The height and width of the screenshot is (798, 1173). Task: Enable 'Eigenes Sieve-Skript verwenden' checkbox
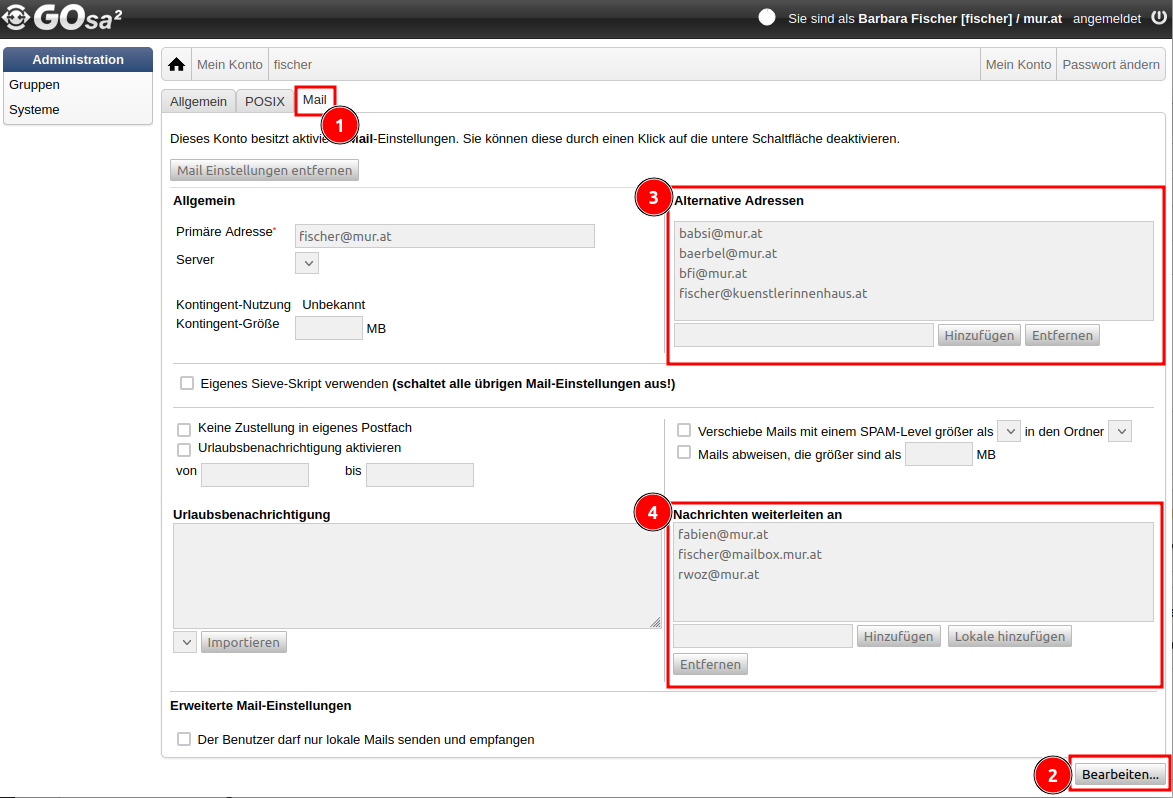[x=187, y=383]
